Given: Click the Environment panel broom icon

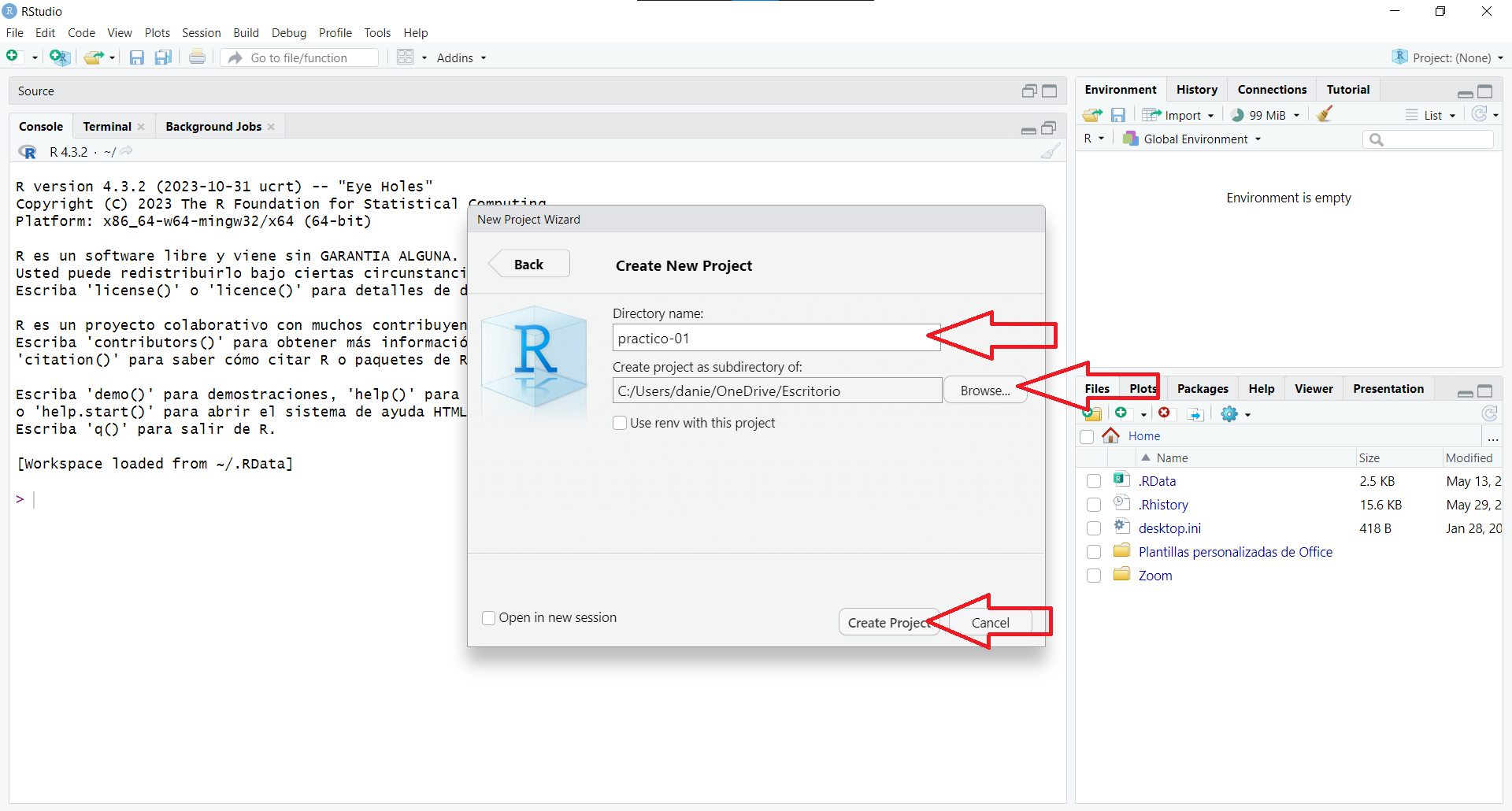Looking at the screenshot, I should pos(1325,115).
